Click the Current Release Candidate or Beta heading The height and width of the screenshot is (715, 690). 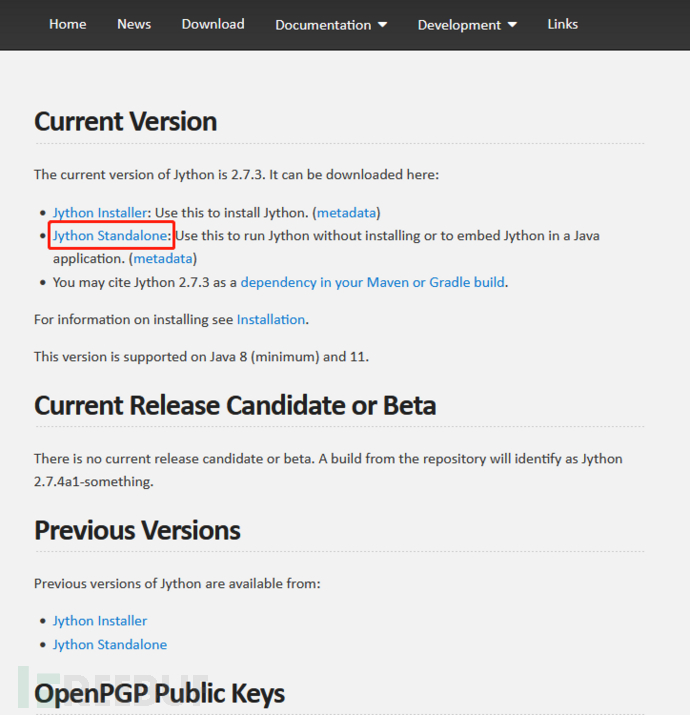pyautogui.click(x=235, y=405)
